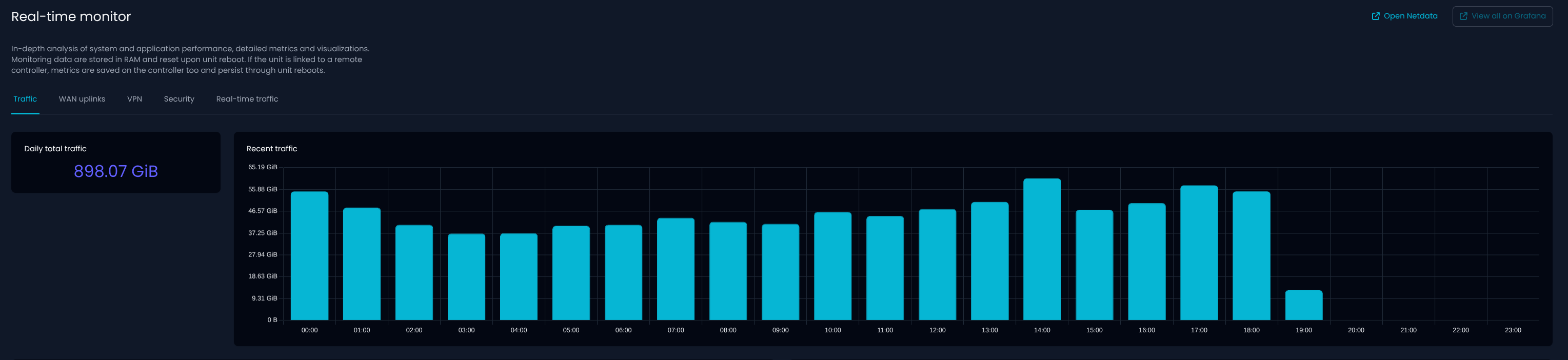
Task: Click the Grafana external link icon
Action: point(1463,16)
